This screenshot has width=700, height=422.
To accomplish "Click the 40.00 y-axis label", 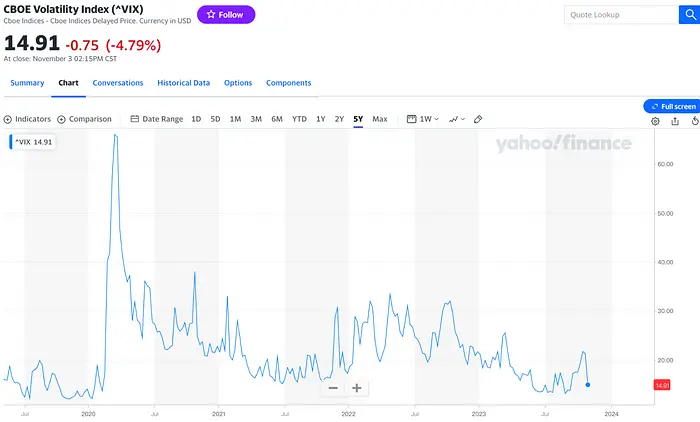I will pyautogui.click(x=665, y=262).
